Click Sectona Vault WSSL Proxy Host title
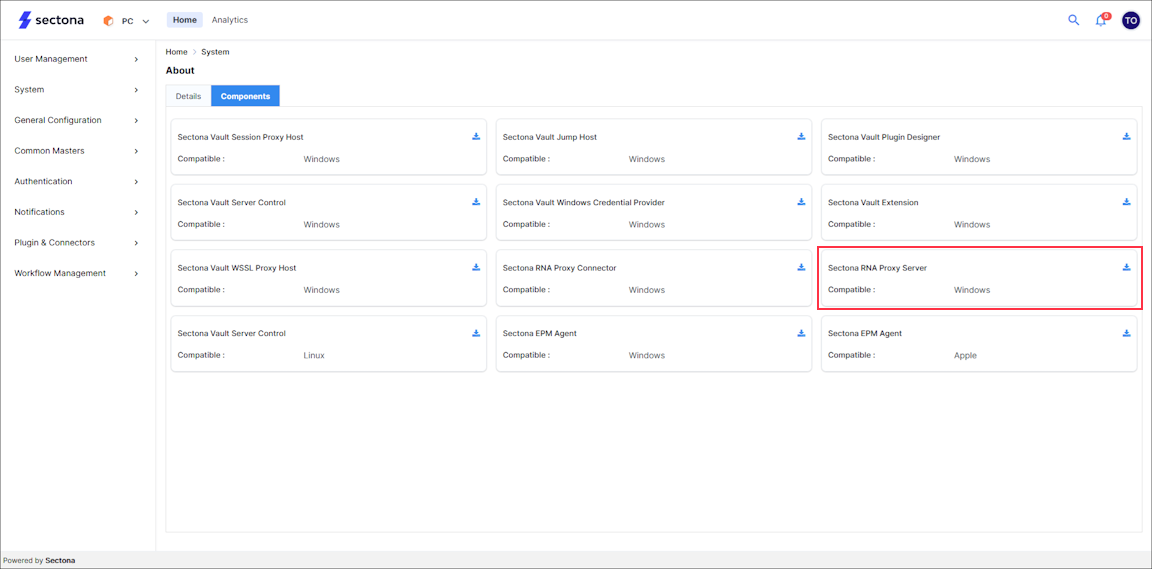Viewport: 1152px width, 569px height. 237,268
